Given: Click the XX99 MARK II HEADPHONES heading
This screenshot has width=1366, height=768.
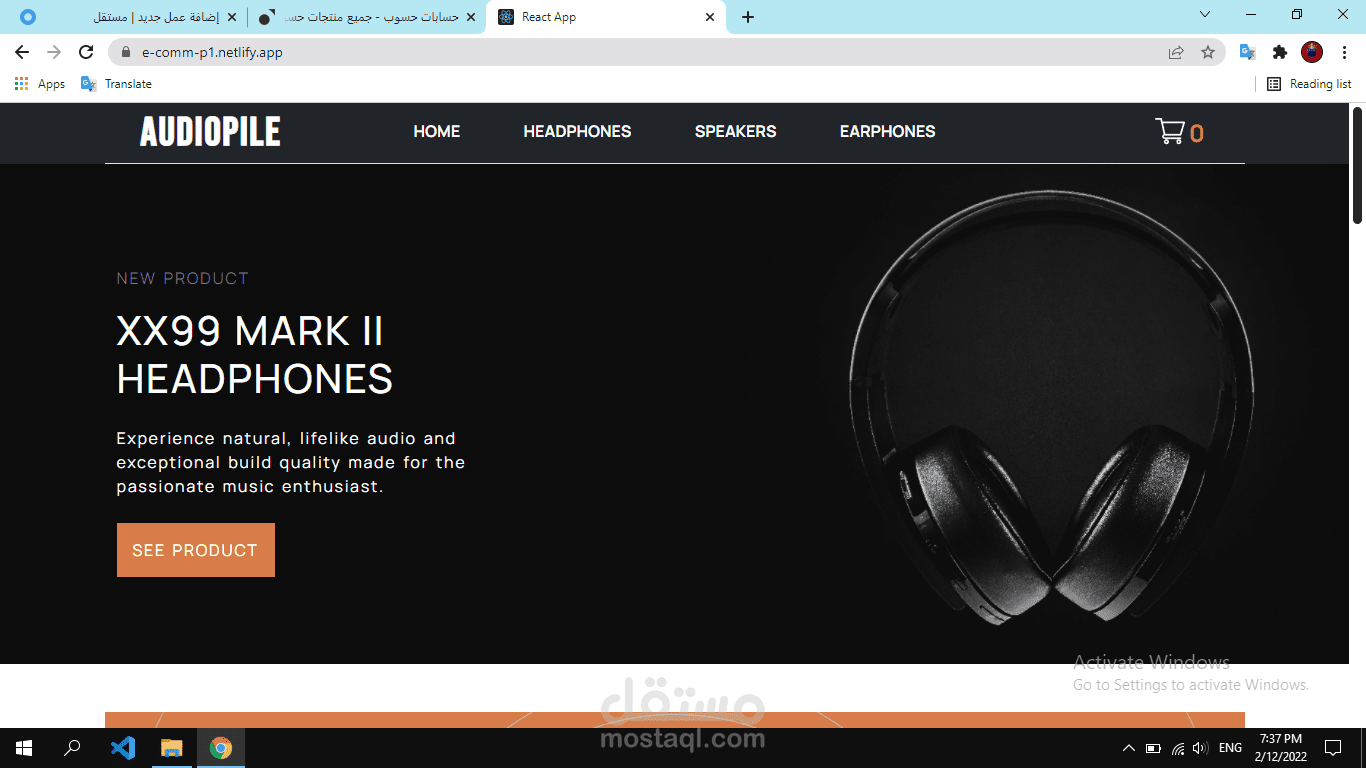Looking at the screenshot, I should pyautogui.click(x=255, y=355).
